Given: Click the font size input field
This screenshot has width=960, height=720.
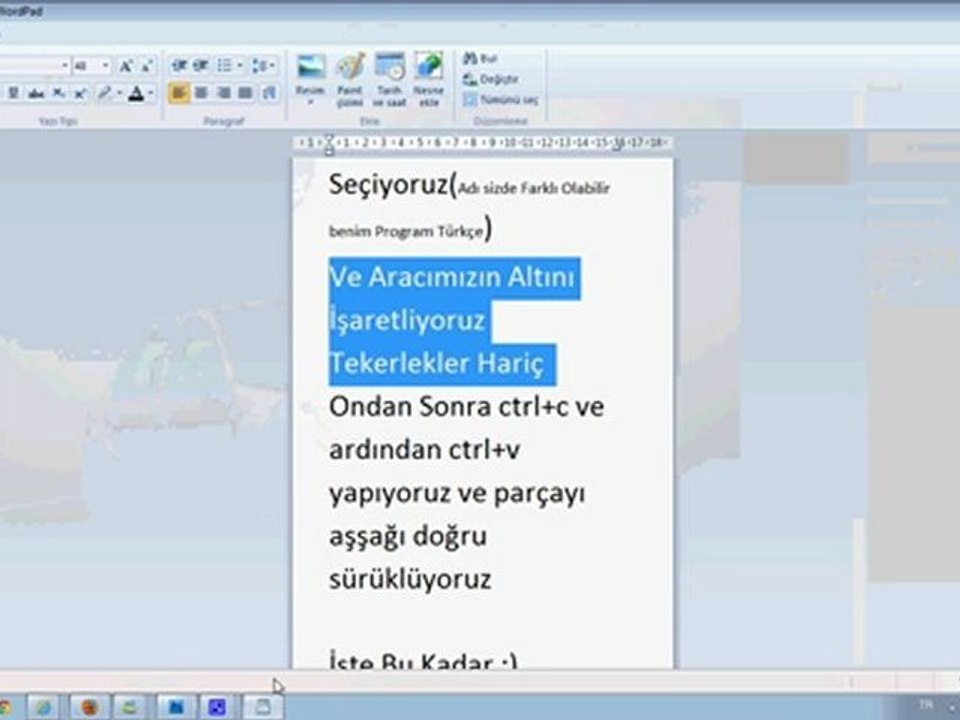Looking at the screenshot, I should (x=87, y=66).
